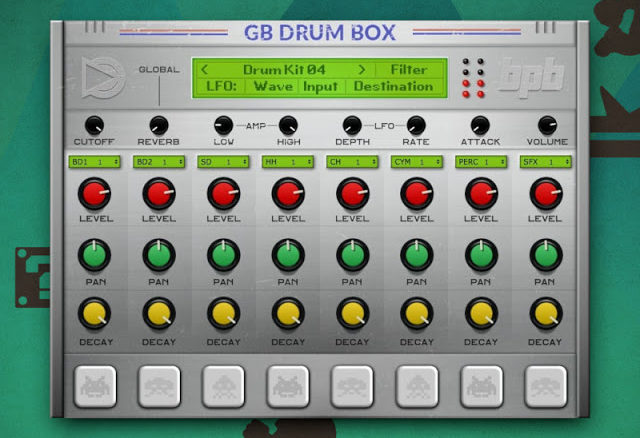Tap the invader pad under the CYM column
Screen dimensions: 640x438
[x=417, y=386]
